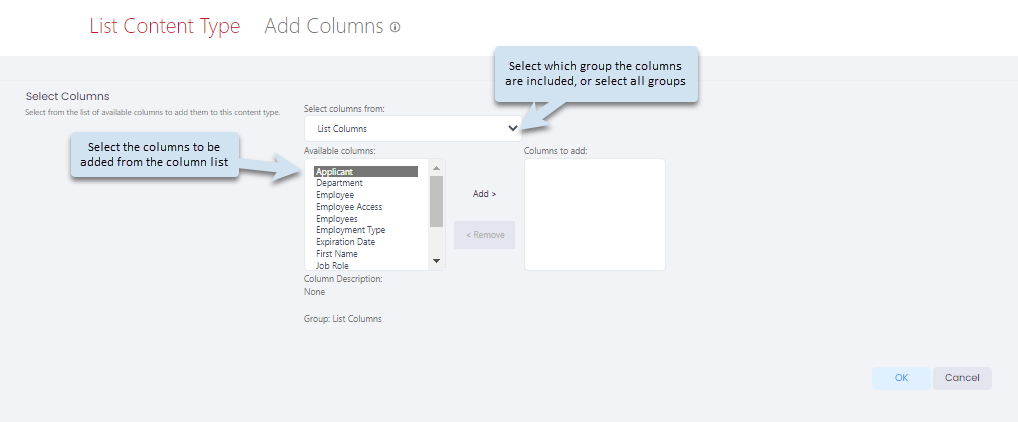
Task: Open the Select columns from dropdown
Action: pyautogui.click(x=413, y=129)
